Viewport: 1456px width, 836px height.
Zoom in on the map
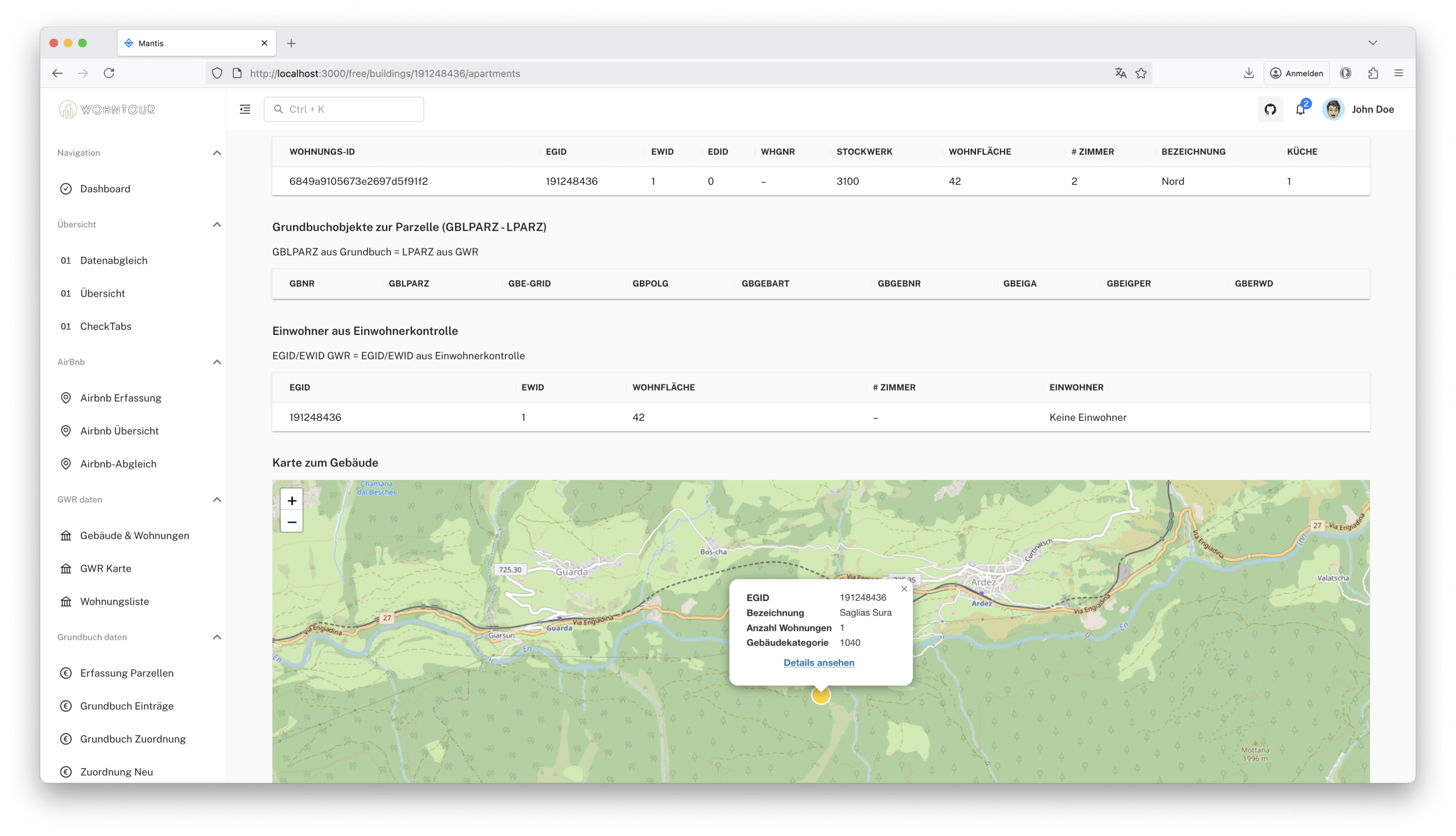click(292, 500)
